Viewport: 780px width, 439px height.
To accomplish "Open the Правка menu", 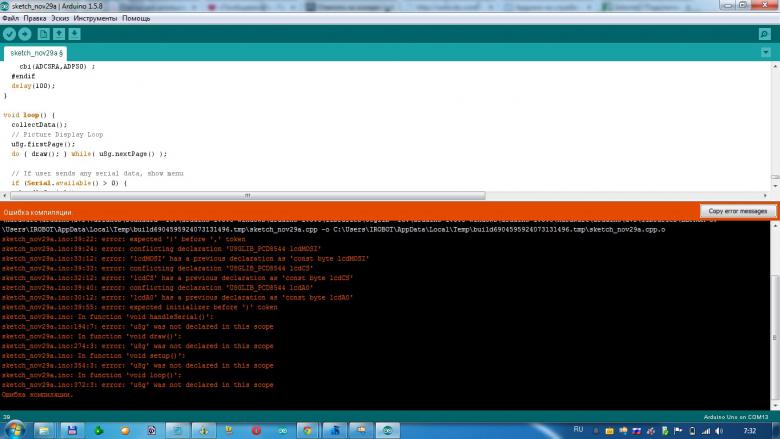I will (x=34, y=18).
